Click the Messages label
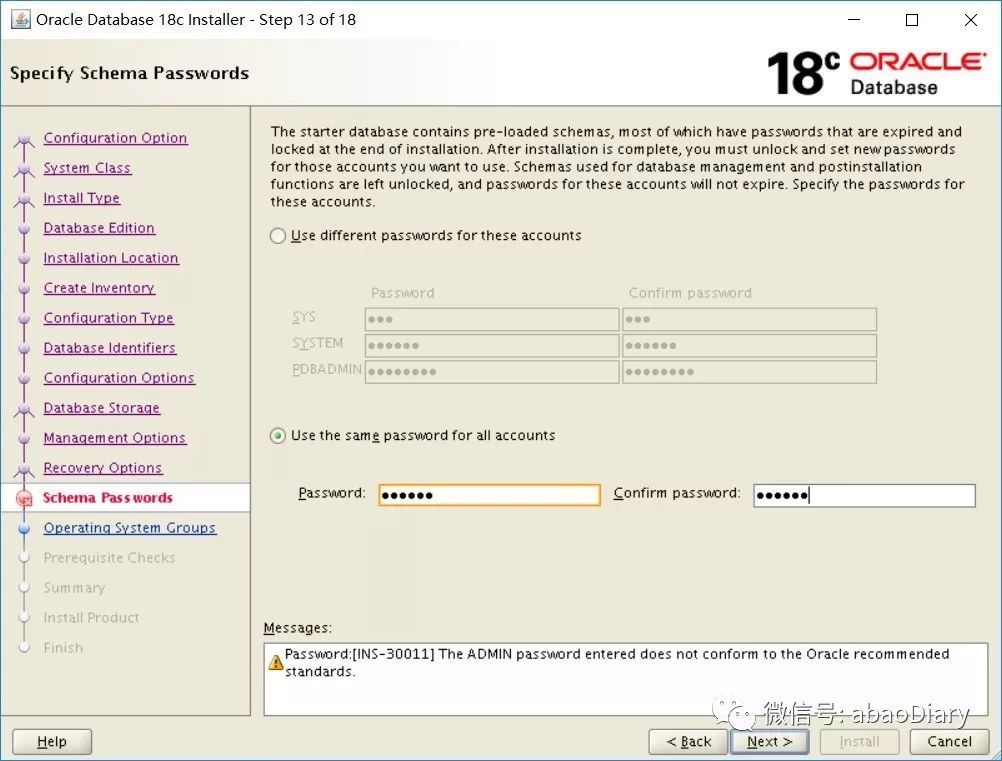This screenshot has width=1002, height=761. [298, 629]
